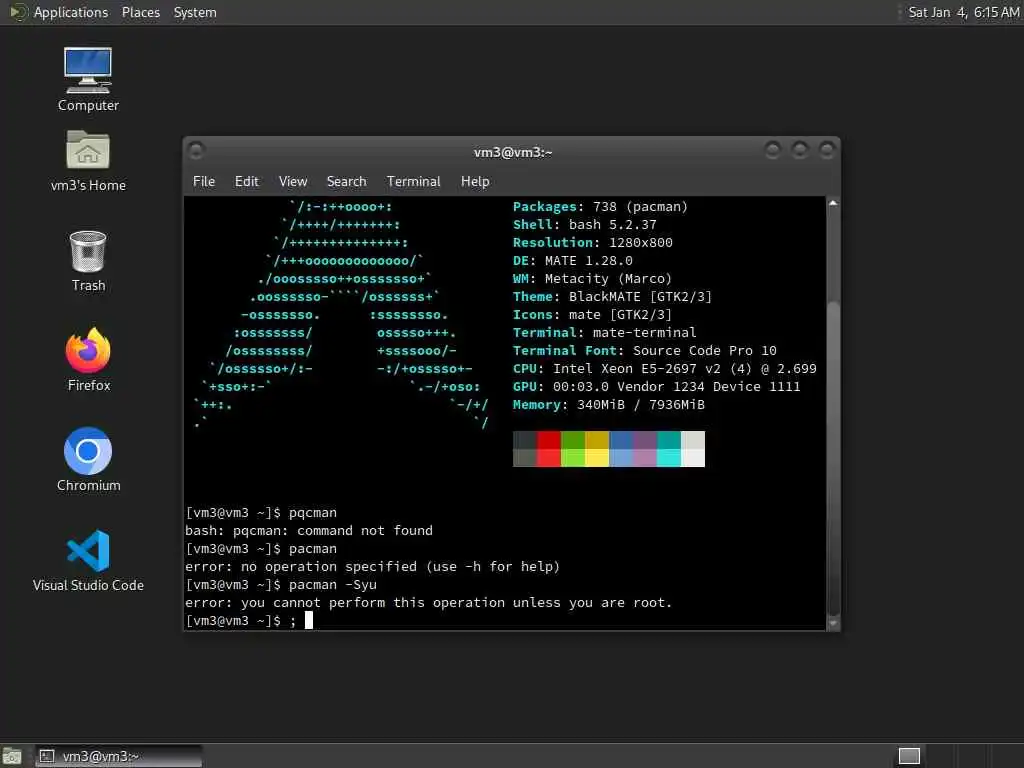Open the terminal Edit menu

(247, 182)
